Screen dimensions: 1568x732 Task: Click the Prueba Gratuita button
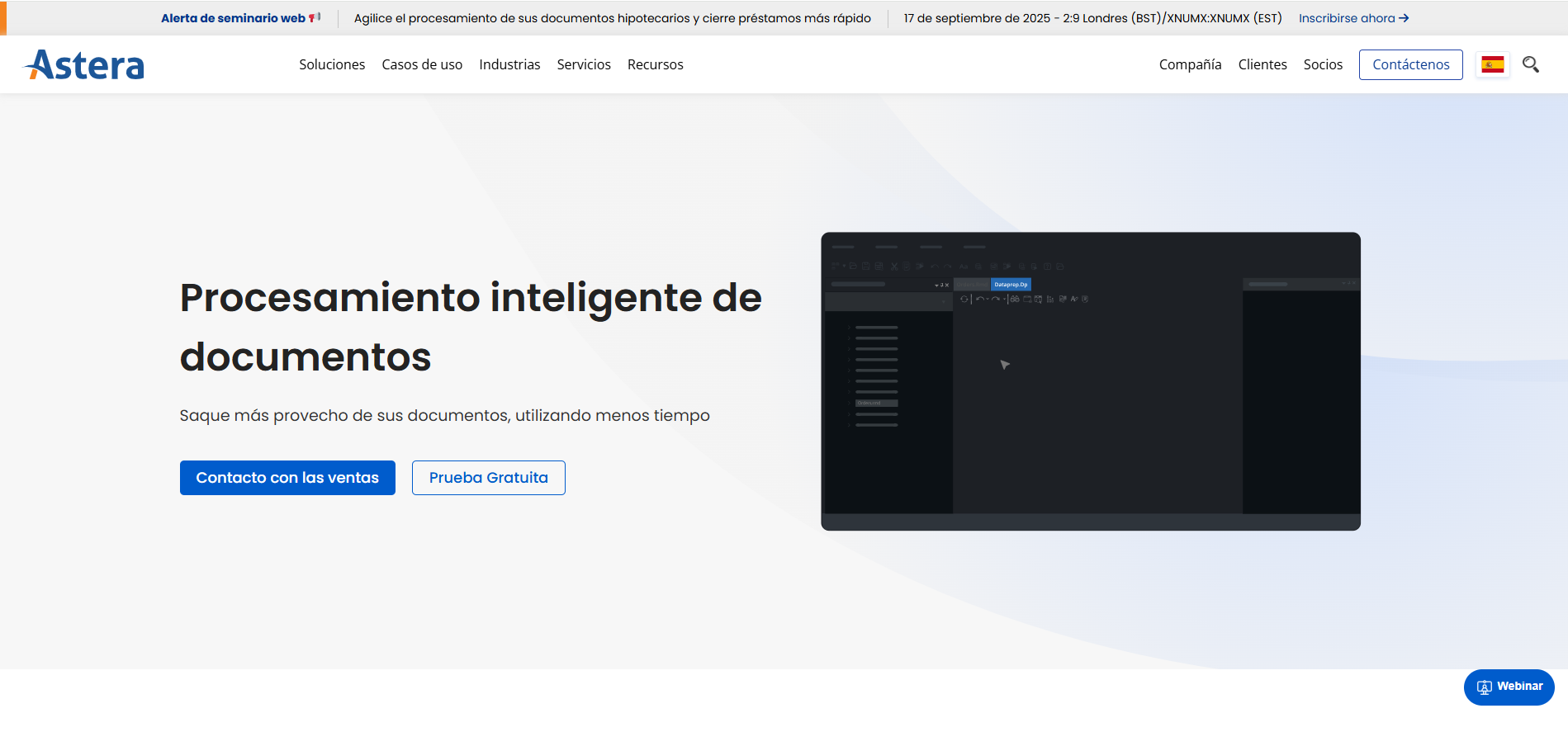point(489,478)
